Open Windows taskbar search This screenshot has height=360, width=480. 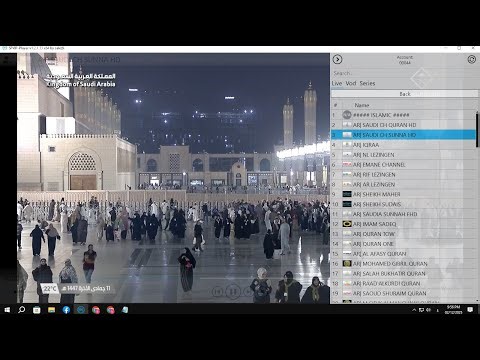coord(22,310)
